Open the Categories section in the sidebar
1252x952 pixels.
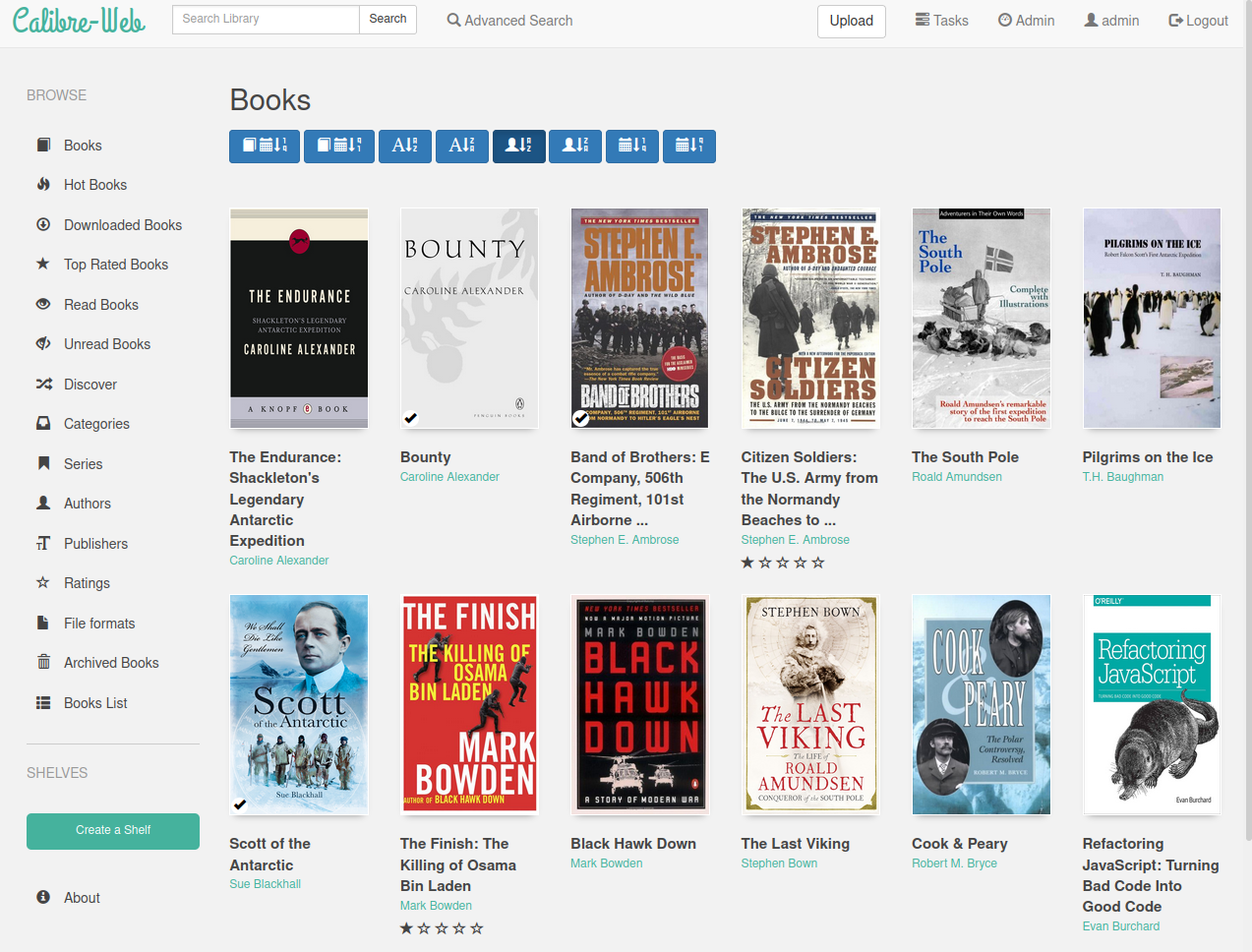[96, 424]
